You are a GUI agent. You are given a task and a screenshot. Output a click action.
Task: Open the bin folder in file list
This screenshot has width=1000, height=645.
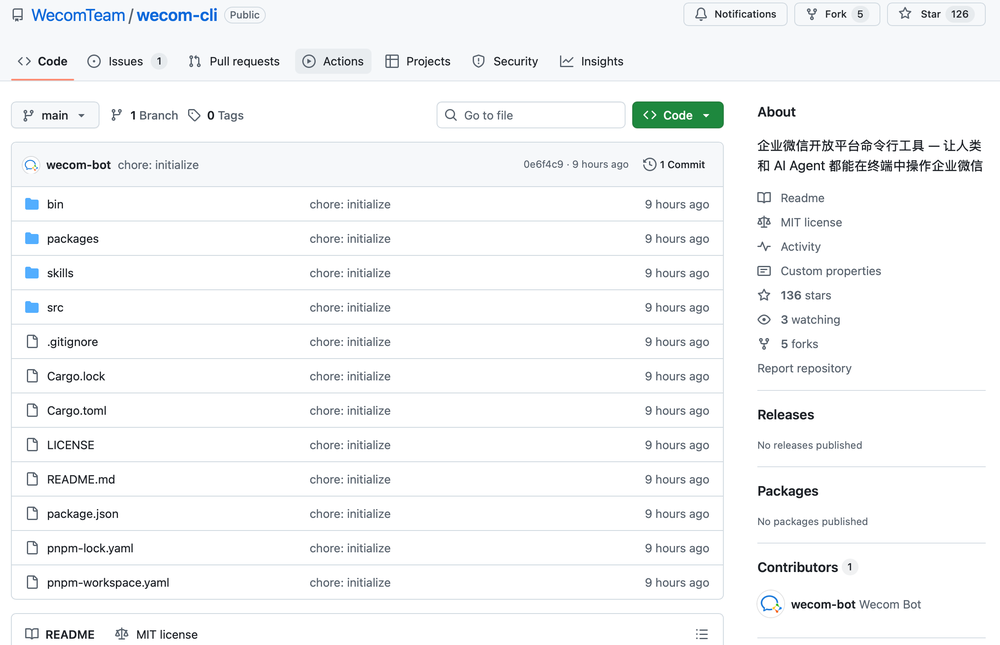55,203
